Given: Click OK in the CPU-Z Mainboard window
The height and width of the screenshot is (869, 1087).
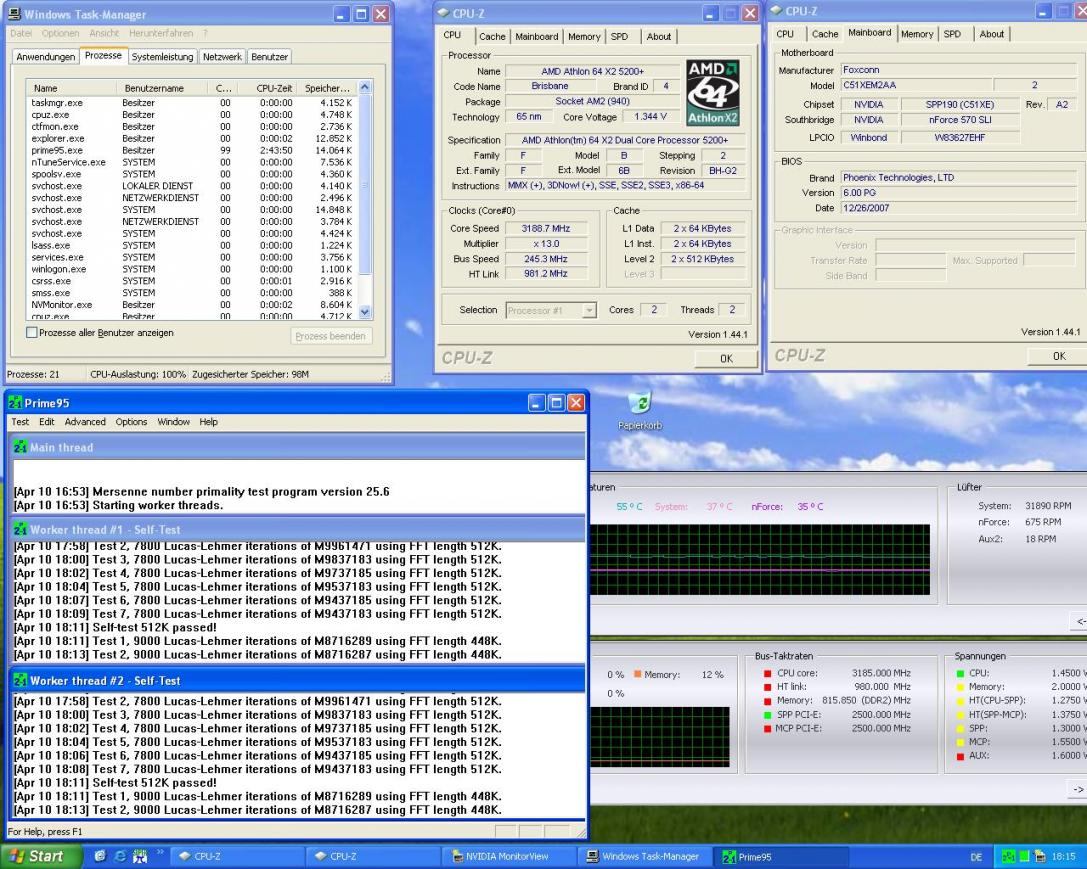Looking at the screenshot, I should (1059, 356).
